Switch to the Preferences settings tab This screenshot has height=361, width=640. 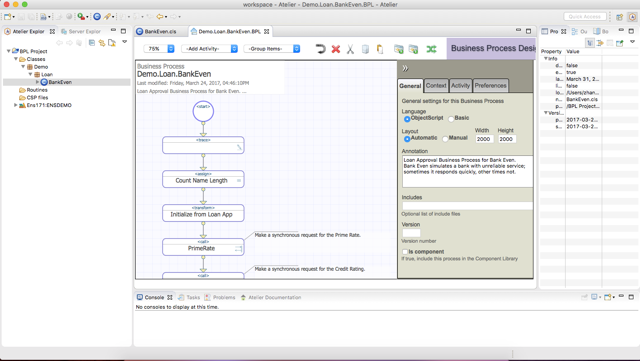coord(491,85)
